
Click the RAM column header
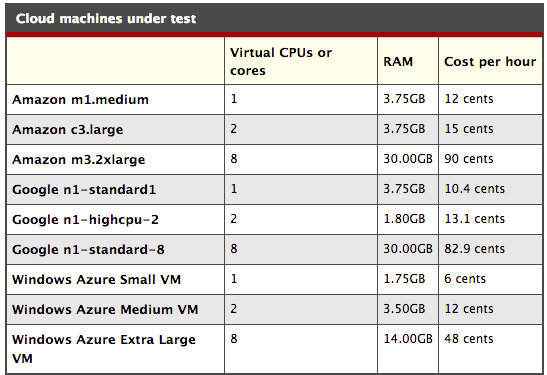[x=398, y=62]
